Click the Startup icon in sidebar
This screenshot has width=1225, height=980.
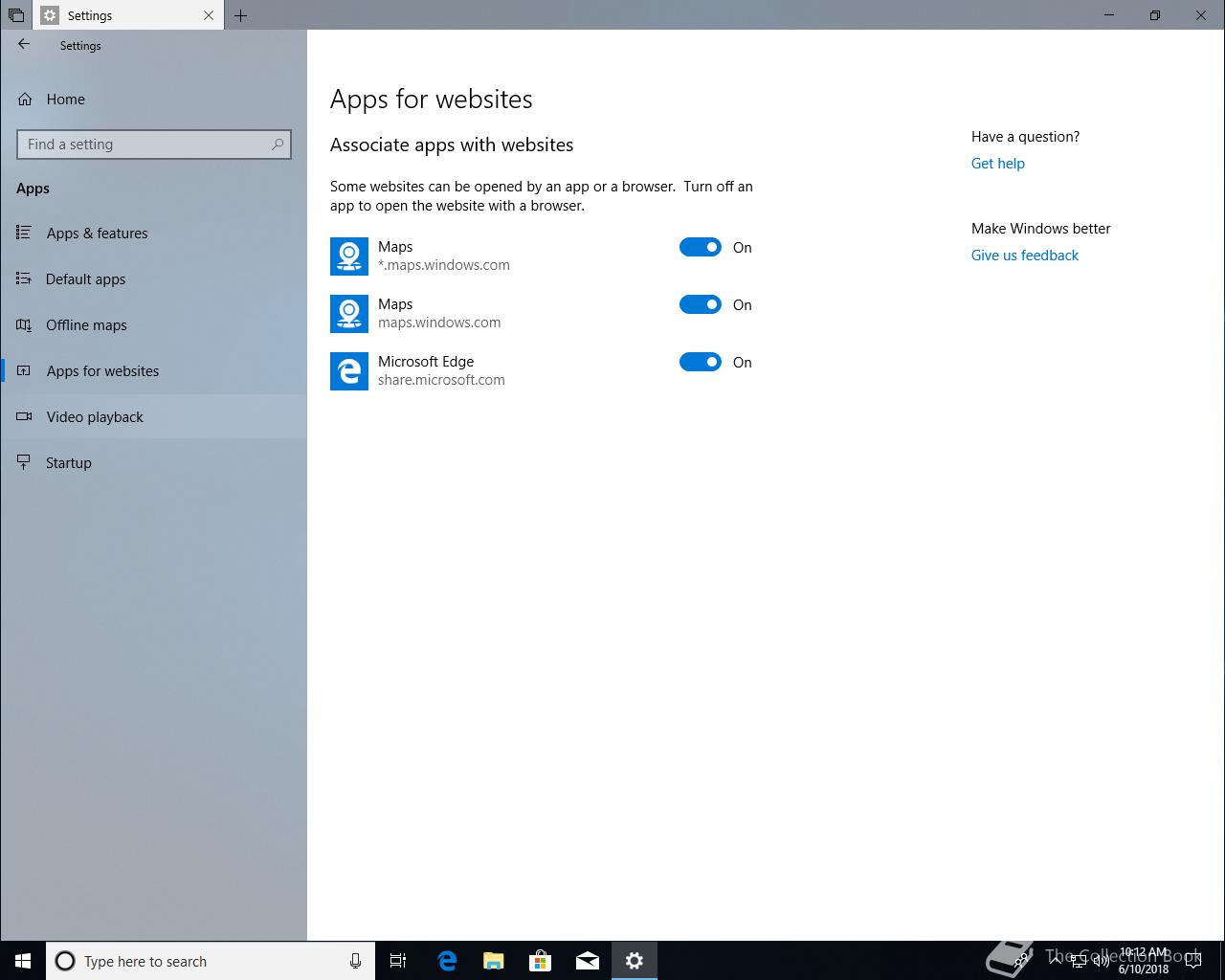click(x=24, y=462)
